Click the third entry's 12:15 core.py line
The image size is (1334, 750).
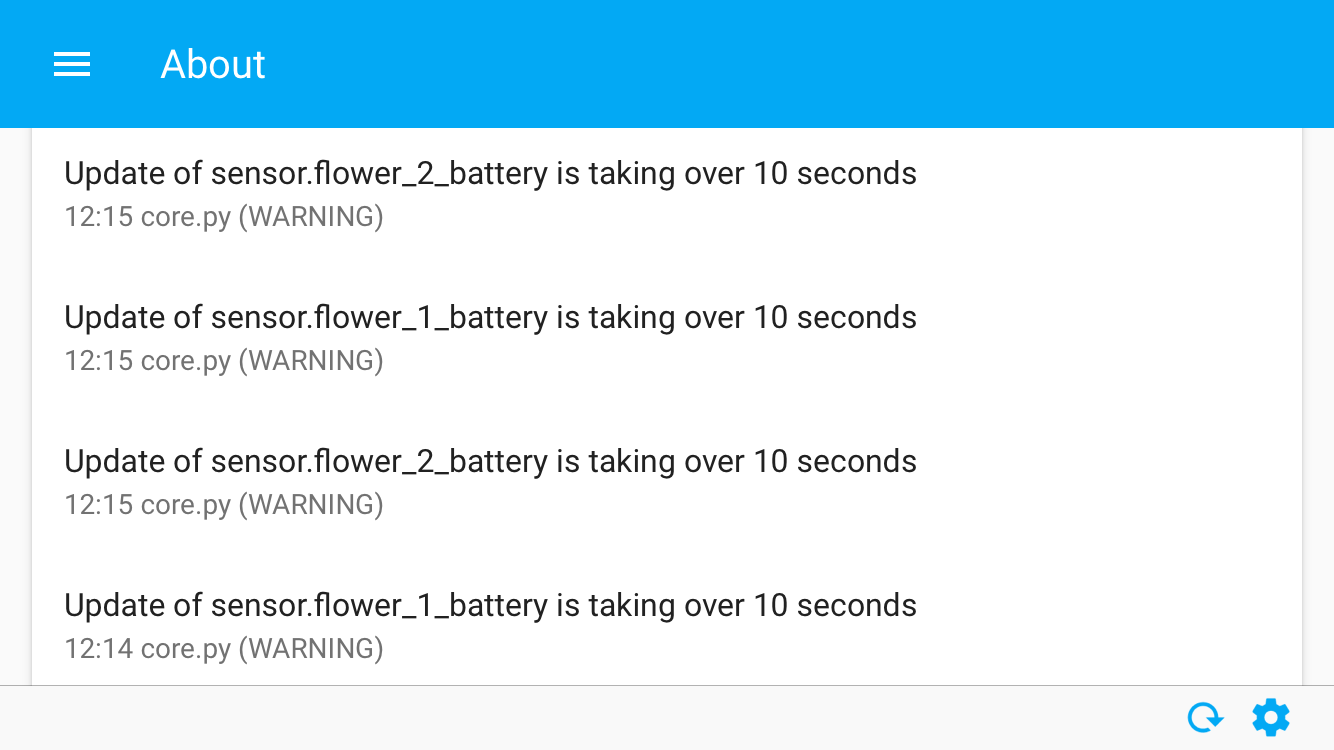[x=224, y=505]
